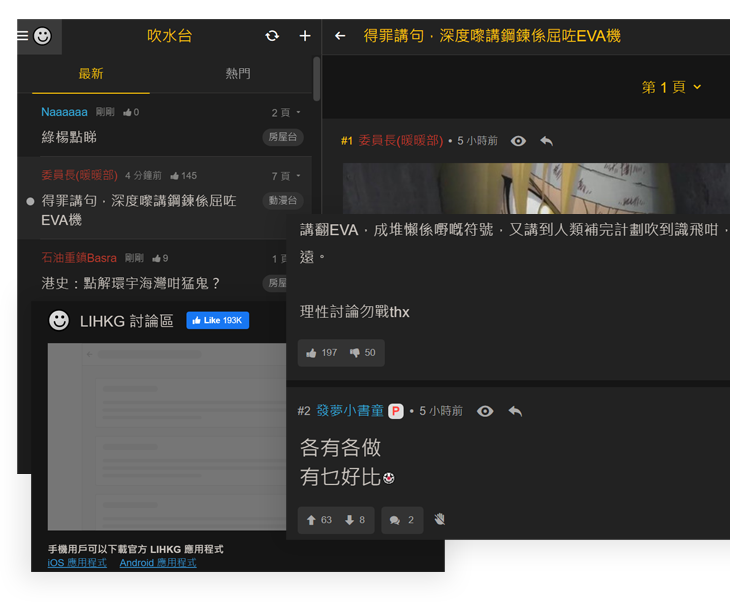The image size is (730, 602).
Task: Open thread 港史：點解環宇海灣咁猛鬼？
Action: pos(130,283)
